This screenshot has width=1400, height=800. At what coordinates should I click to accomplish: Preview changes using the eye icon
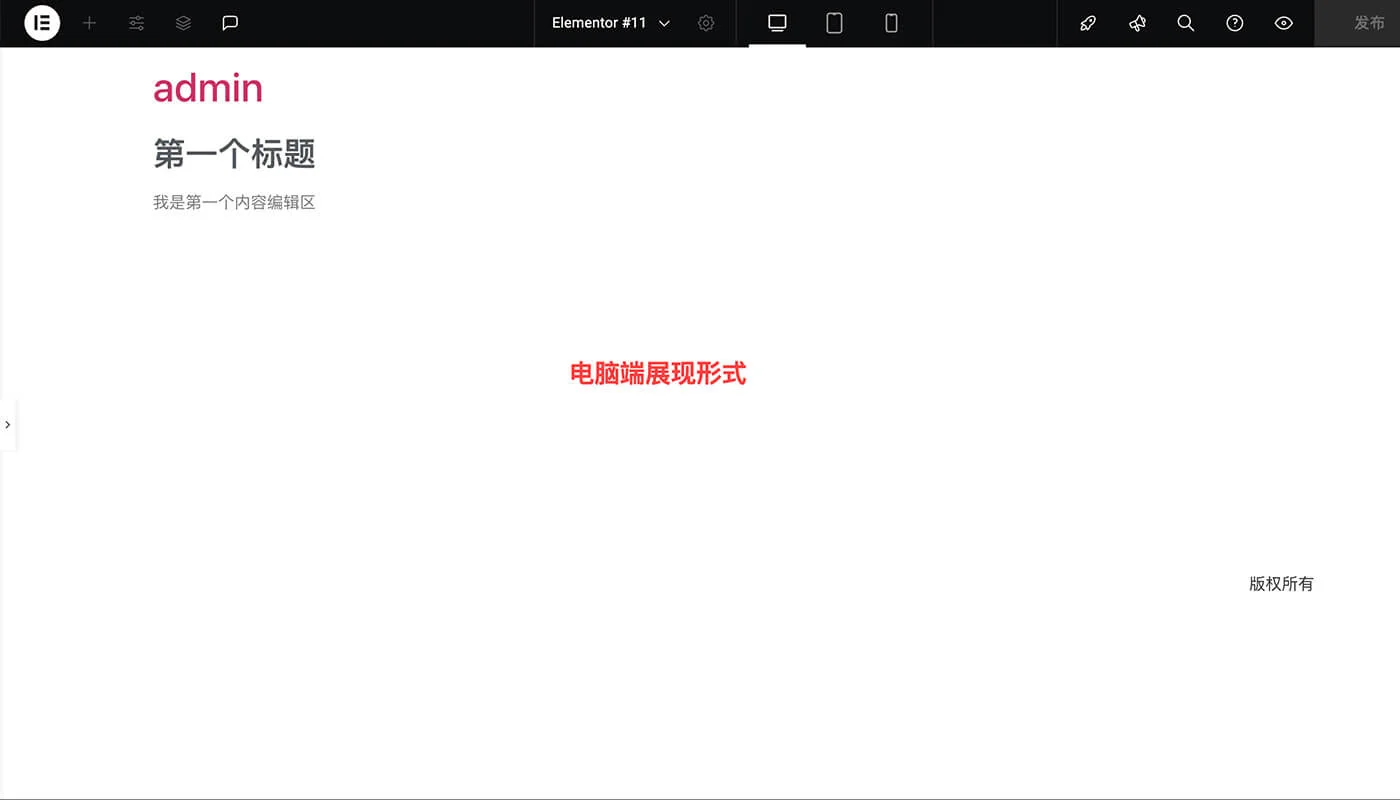(1284, 23)
